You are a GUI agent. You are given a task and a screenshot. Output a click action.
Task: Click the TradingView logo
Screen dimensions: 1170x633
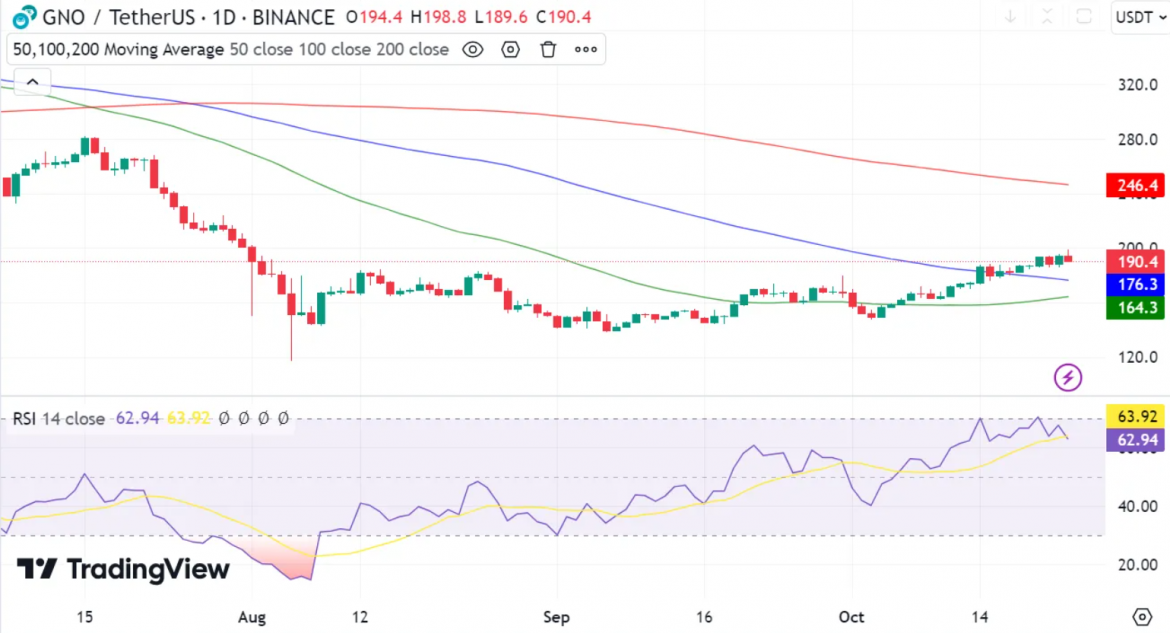(x=124, y=569)
